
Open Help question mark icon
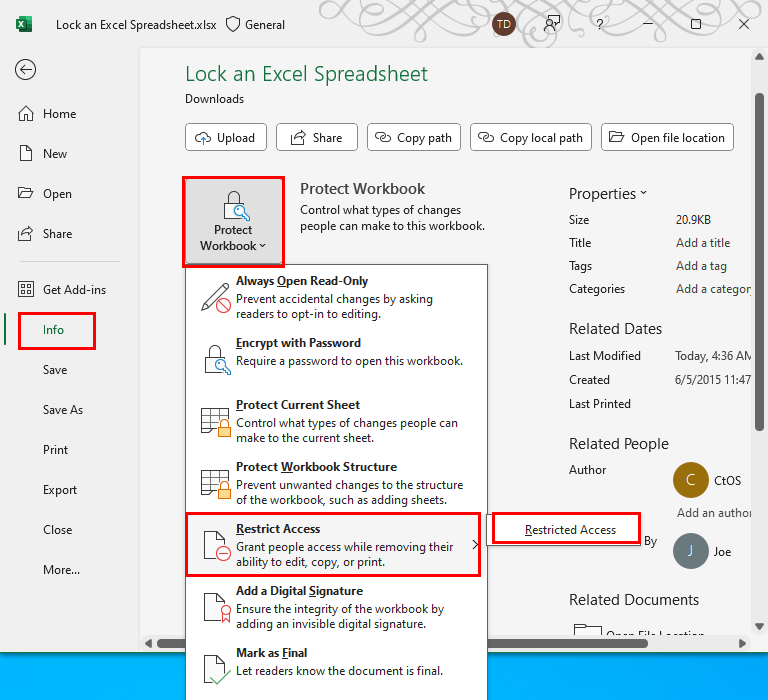600,24
